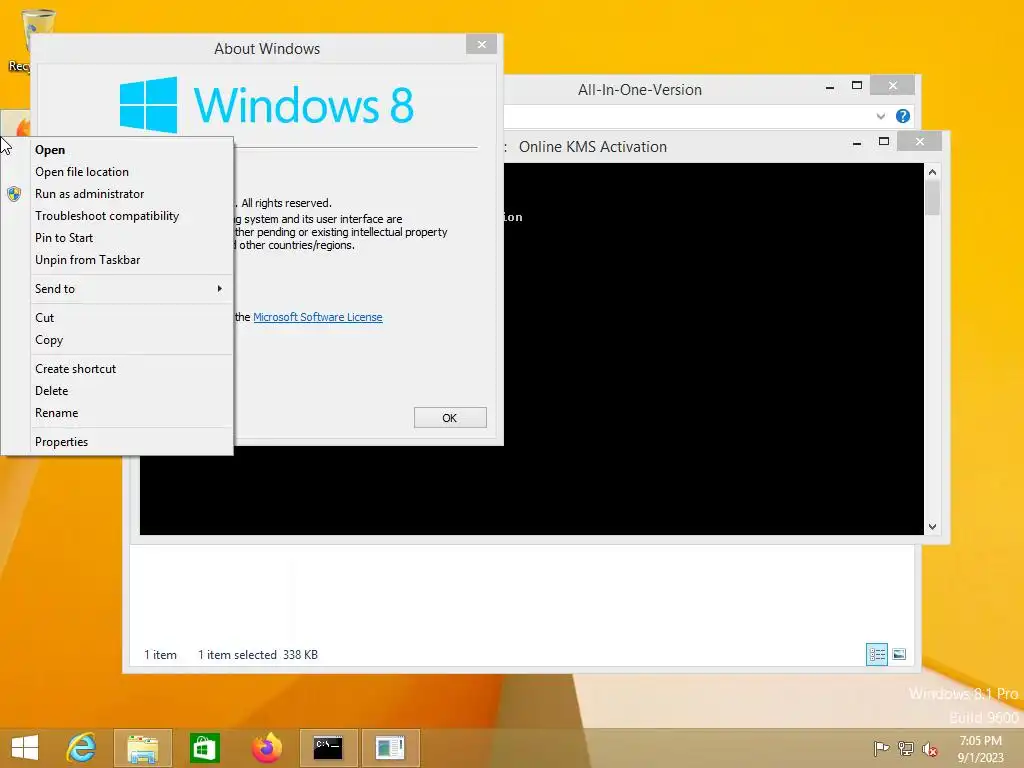Open help in All-In-One-Version window
Viewport: 1024px width, 768px height.
tap(903, 116)
